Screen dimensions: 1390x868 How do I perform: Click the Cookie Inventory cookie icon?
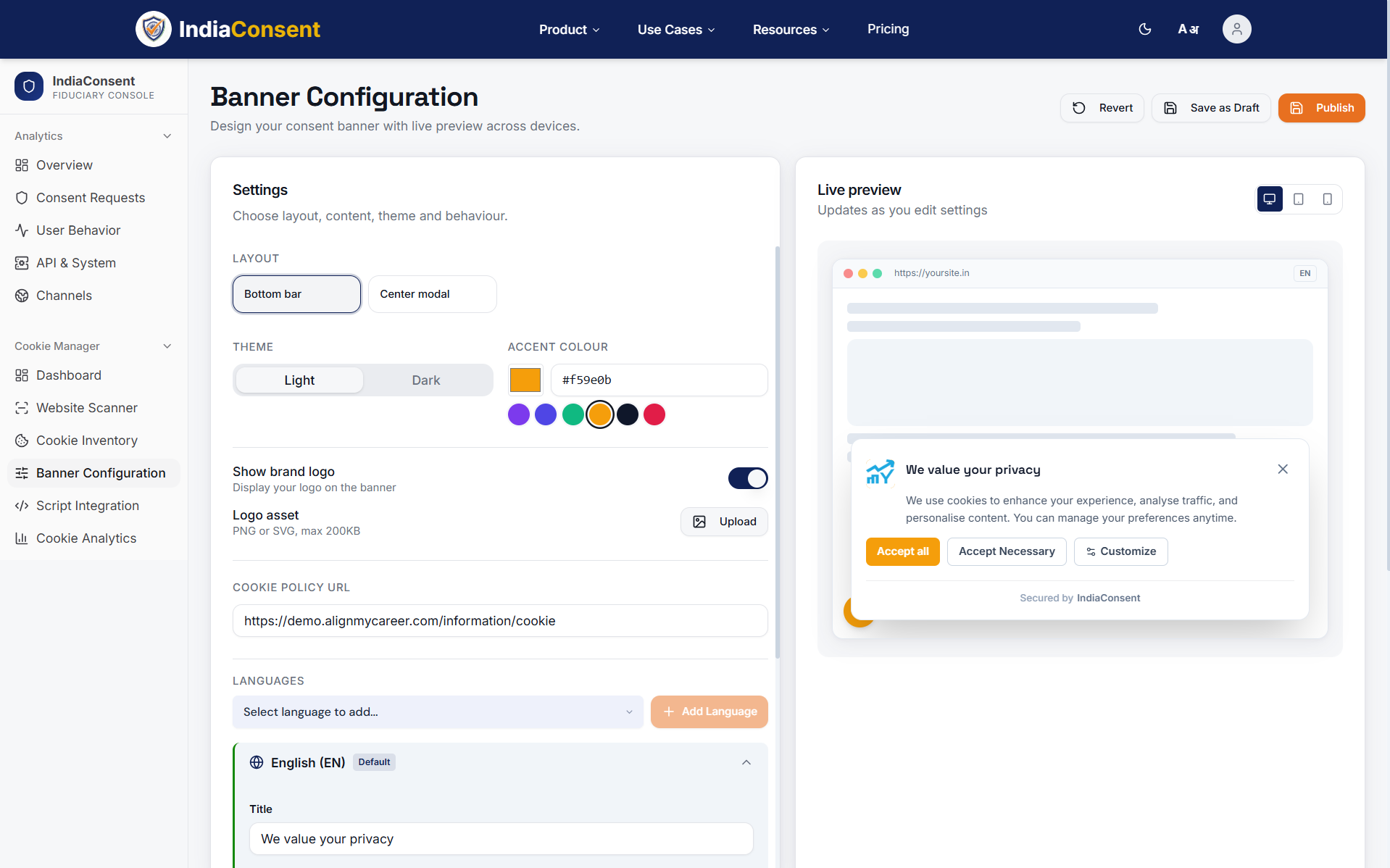(22, 441)
